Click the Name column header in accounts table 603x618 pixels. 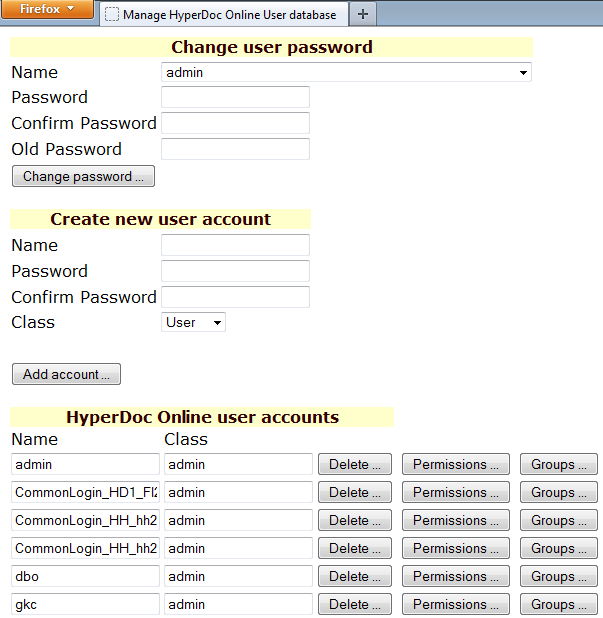pyautogui.click(x=35, y=439)
